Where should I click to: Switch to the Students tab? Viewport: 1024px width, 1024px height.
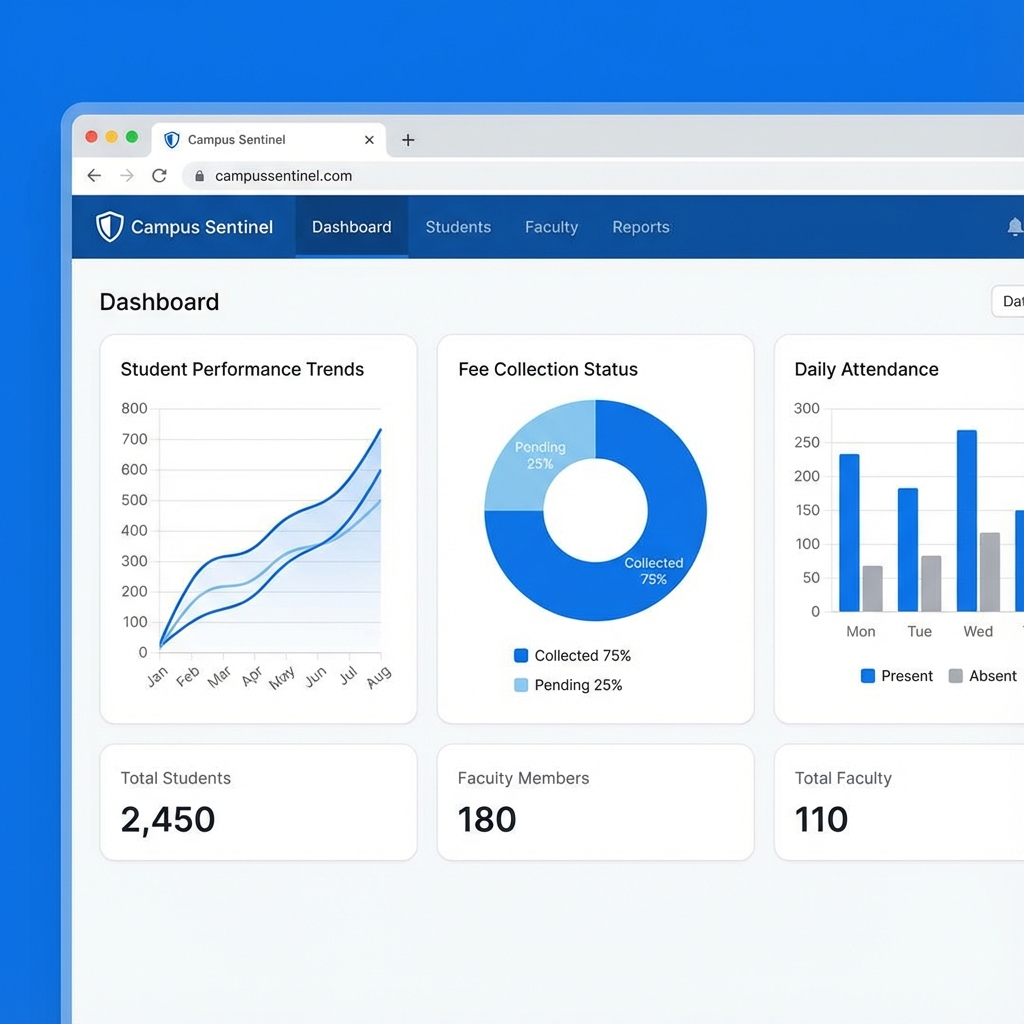coord(458,227)
